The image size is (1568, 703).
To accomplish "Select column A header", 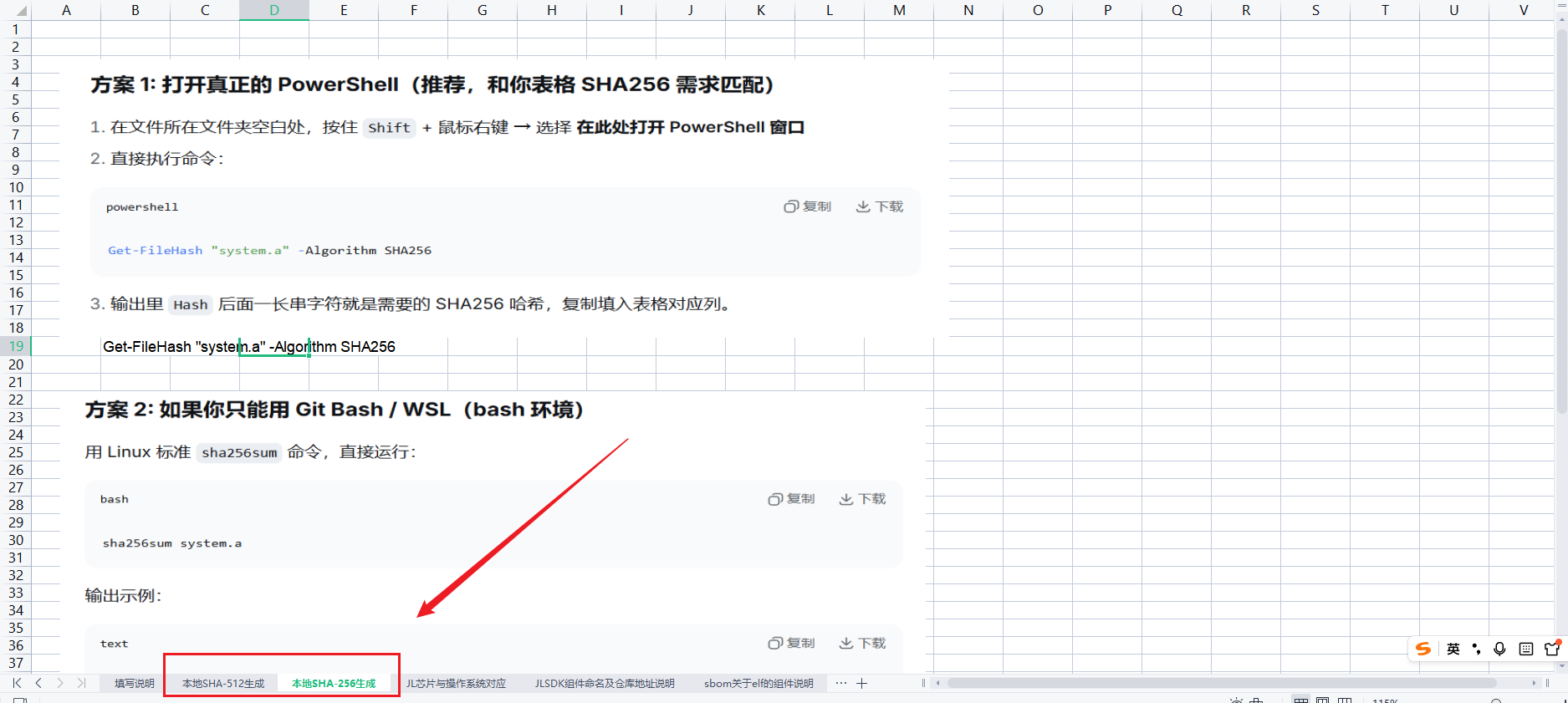I will point(66,10).
